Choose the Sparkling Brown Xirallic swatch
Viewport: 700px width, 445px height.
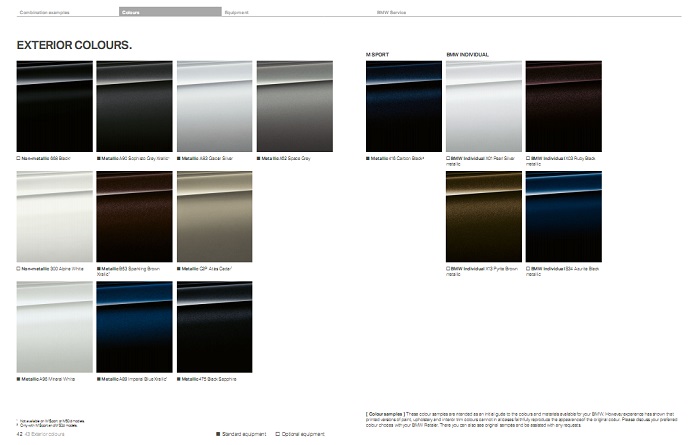coord(134,216)
